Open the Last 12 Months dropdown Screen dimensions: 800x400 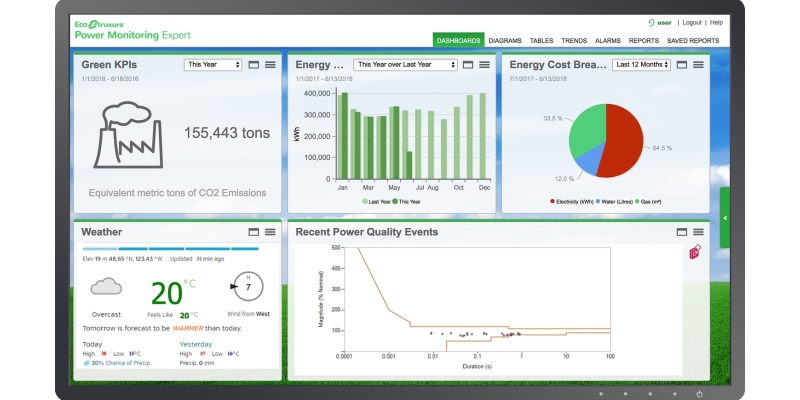[x=641, y=65]
